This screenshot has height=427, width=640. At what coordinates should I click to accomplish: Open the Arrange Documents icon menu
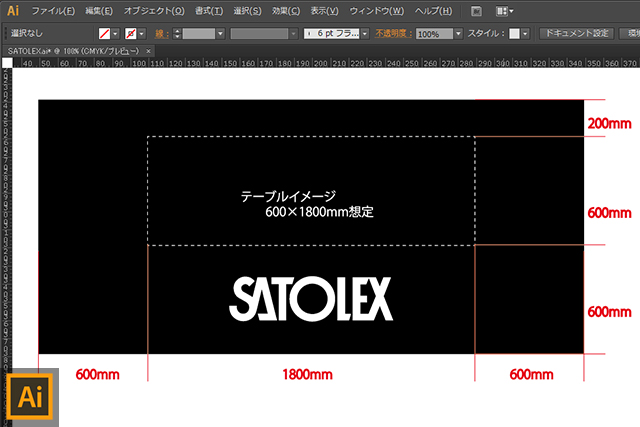(x=504, y=11)
